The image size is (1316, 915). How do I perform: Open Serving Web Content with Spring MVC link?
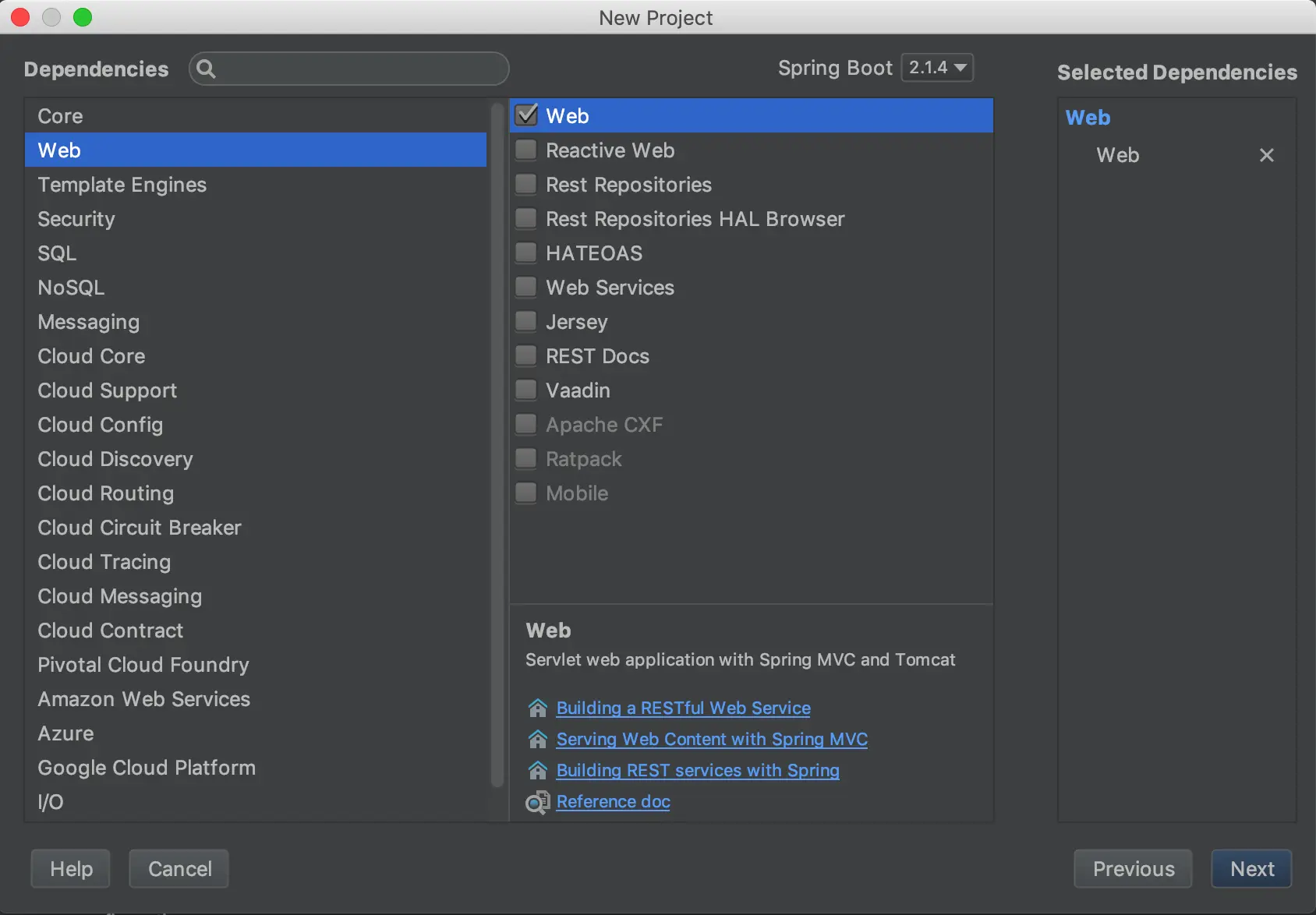tap(712, 739)
